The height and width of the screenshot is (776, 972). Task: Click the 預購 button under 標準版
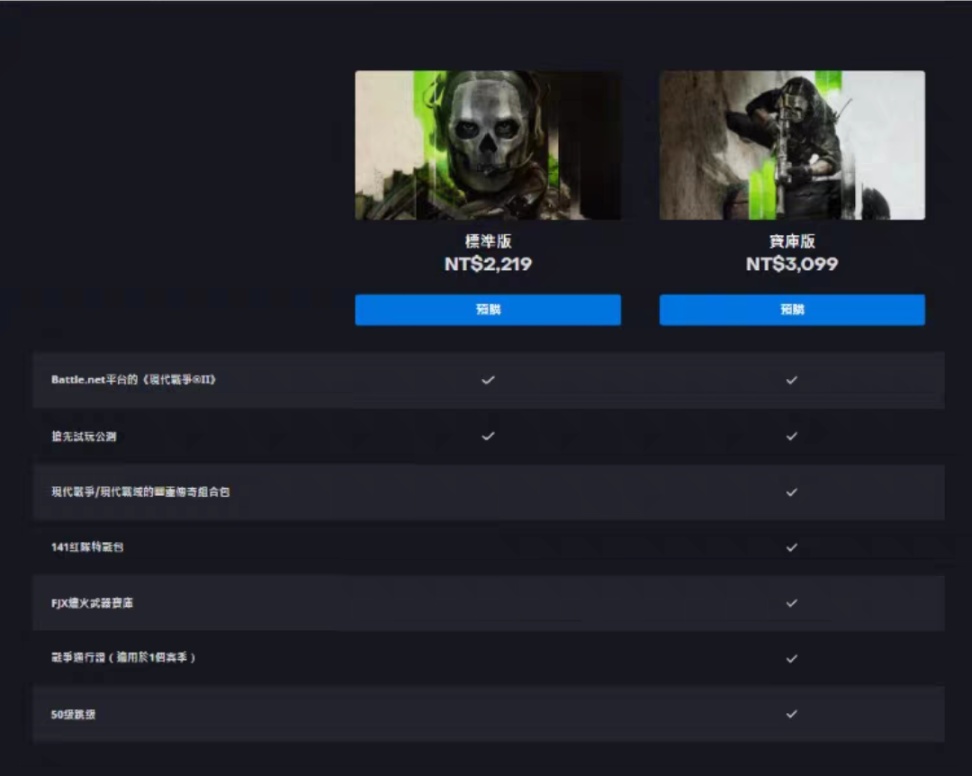point(488,309)
